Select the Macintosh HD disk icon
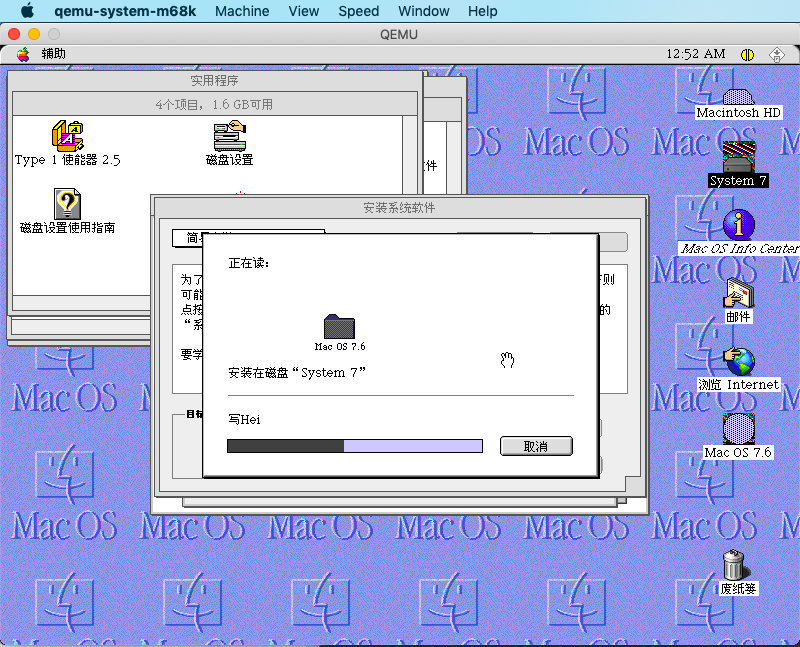 point(738,97)
